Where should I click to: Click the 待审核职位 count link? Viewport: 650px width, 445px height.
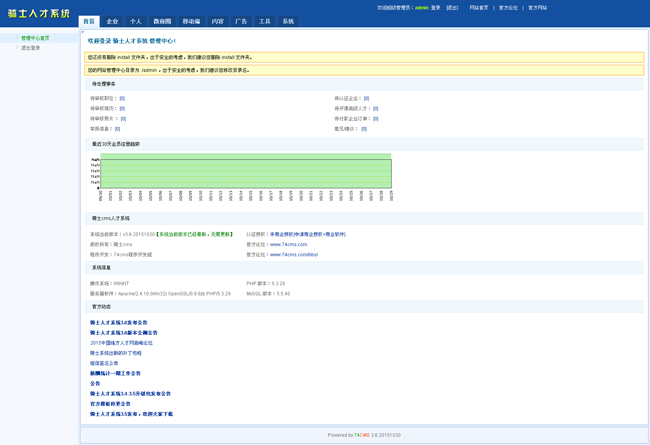(122, 99)
